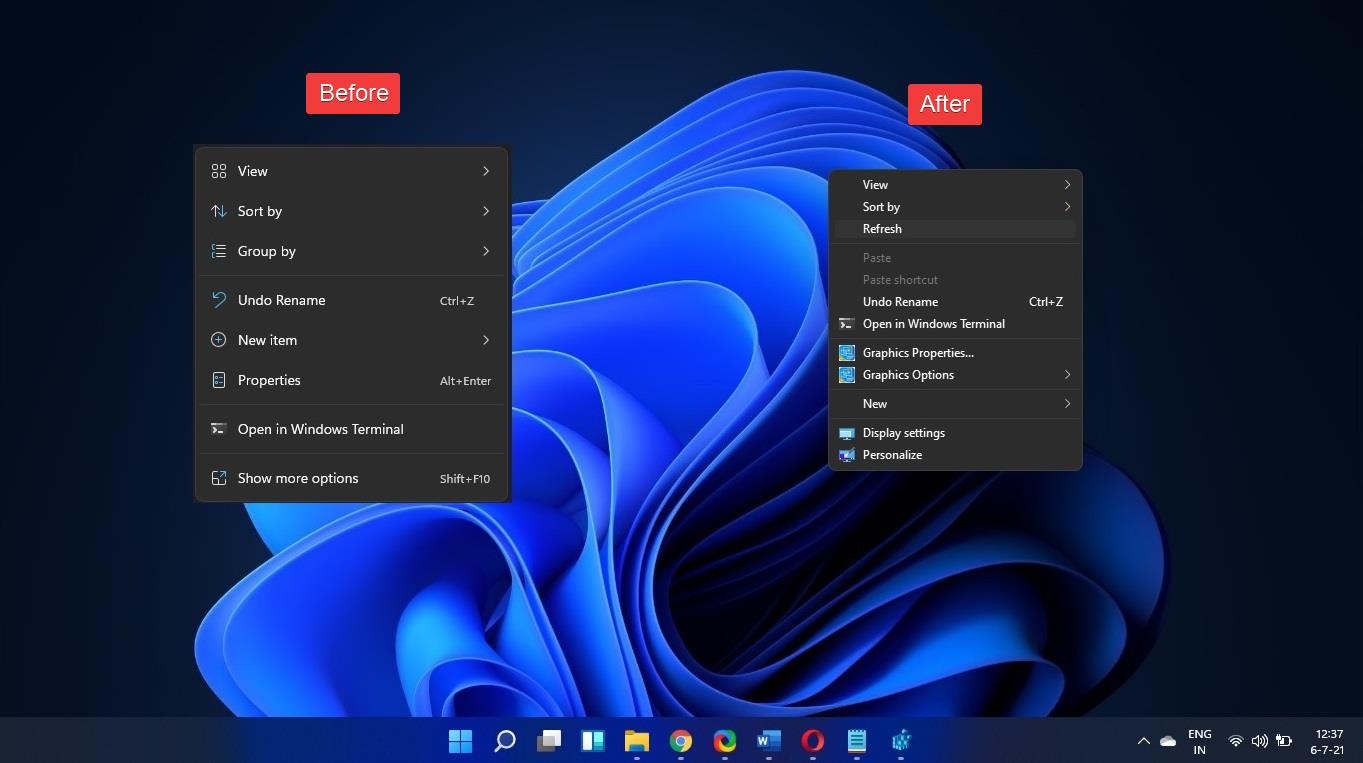This screenshot has height=763, width=1363.
Task: Open File Explorer from the taskbar
Action: [x=636, y=741]
